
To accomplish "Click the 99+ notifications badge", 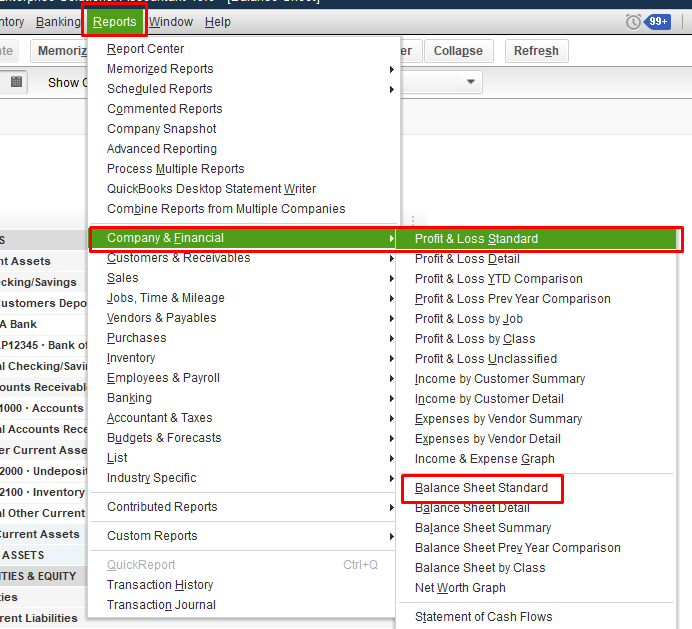I will [x=658, y=22].
